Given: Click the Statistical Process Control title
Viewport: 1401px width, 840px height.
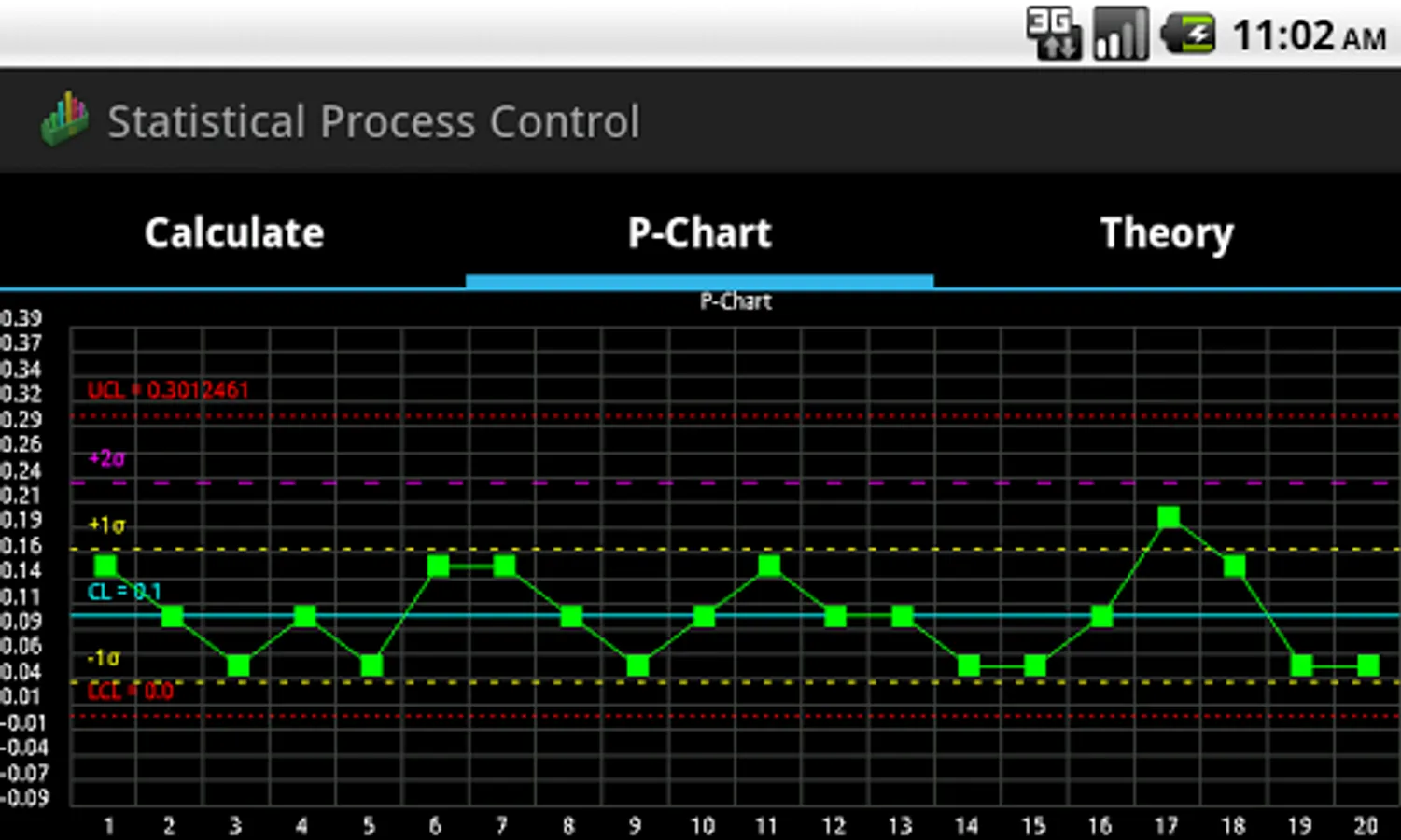Looking at the screenshot, I should pyautogui.click(x=373, y=121).
